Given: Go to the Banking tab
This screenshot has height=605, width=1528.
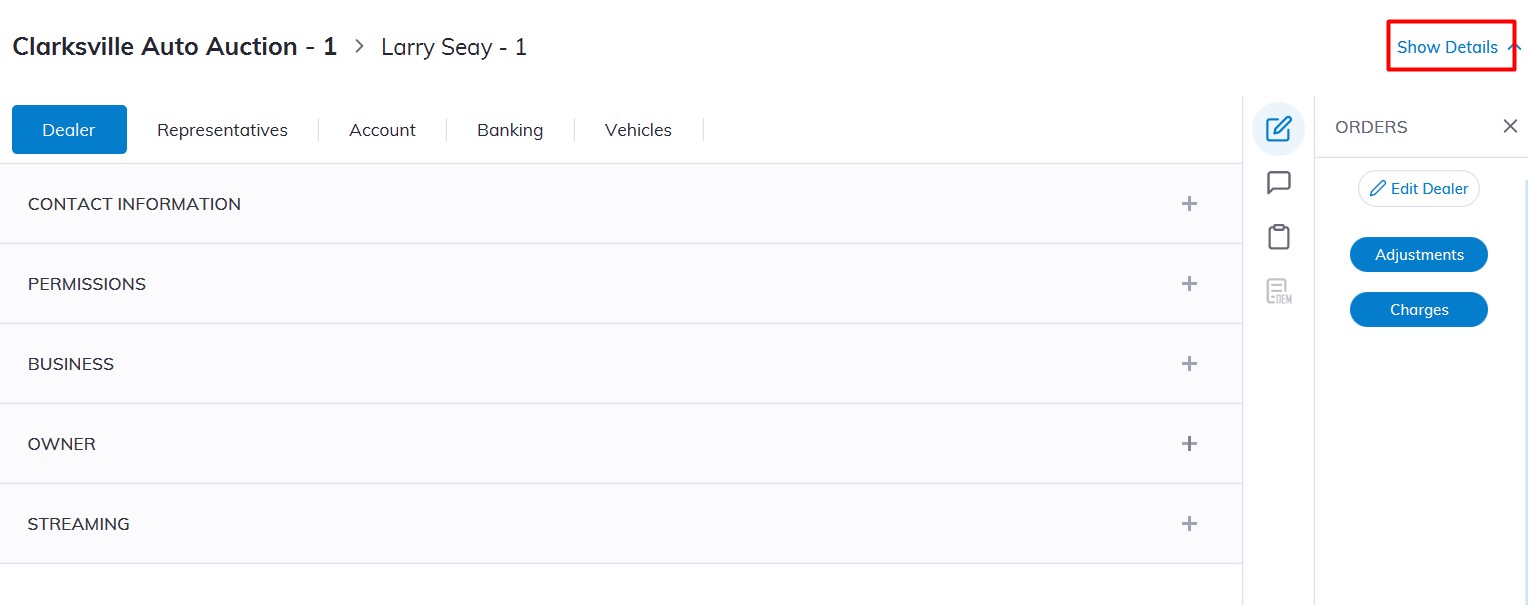Looking at the screenshot, I should (x=510, y=130).
